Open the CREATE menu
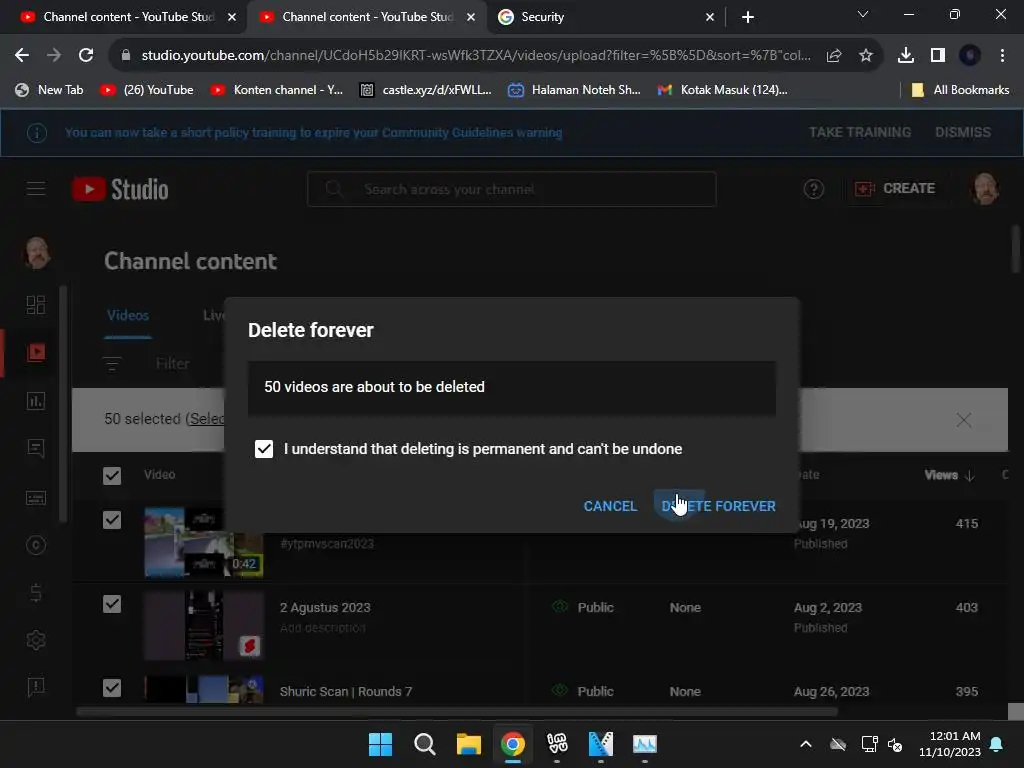This screenshot has height=768, width=1024. click(895, 189)
